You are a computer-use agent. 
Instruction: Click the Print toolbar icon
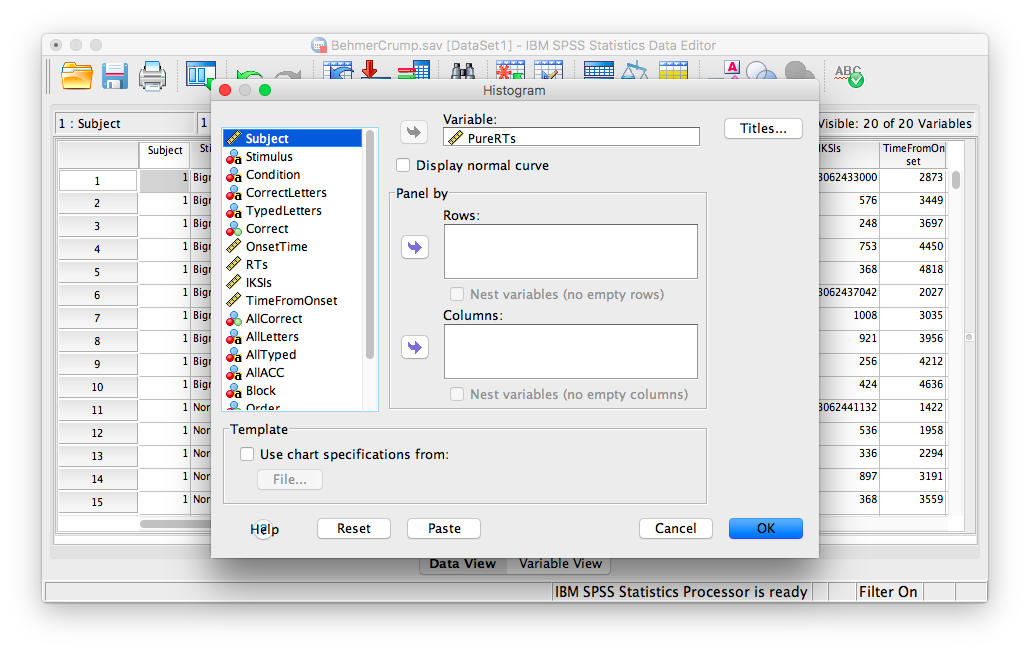click(x=152, y=76)
